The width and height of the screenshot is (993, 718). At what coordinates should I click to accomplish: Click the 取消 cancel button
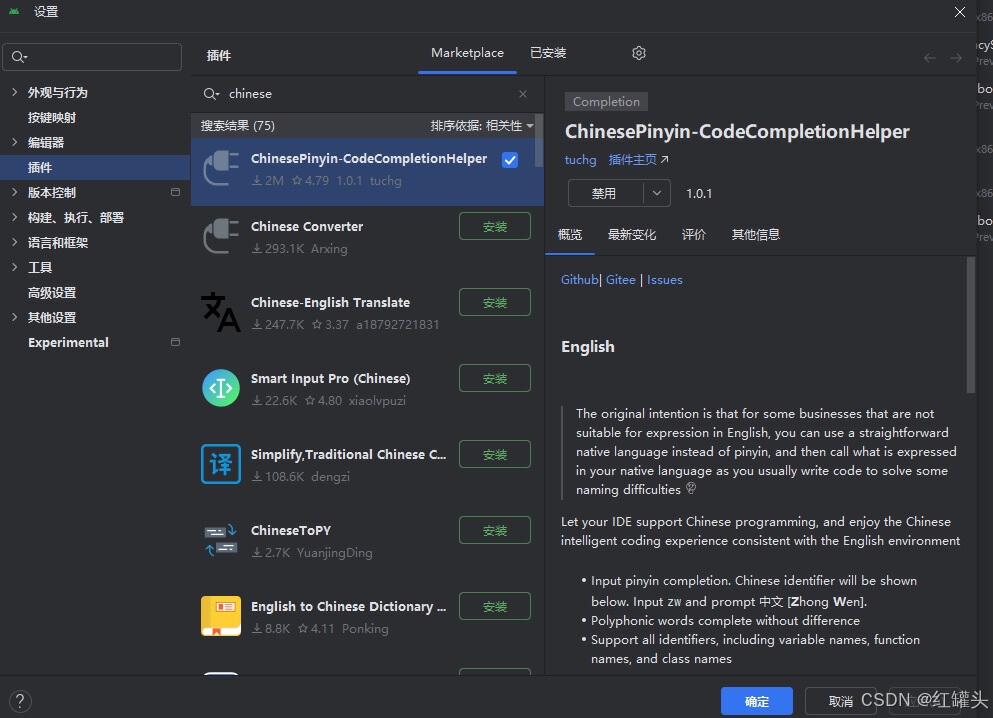tap(840, 701)
